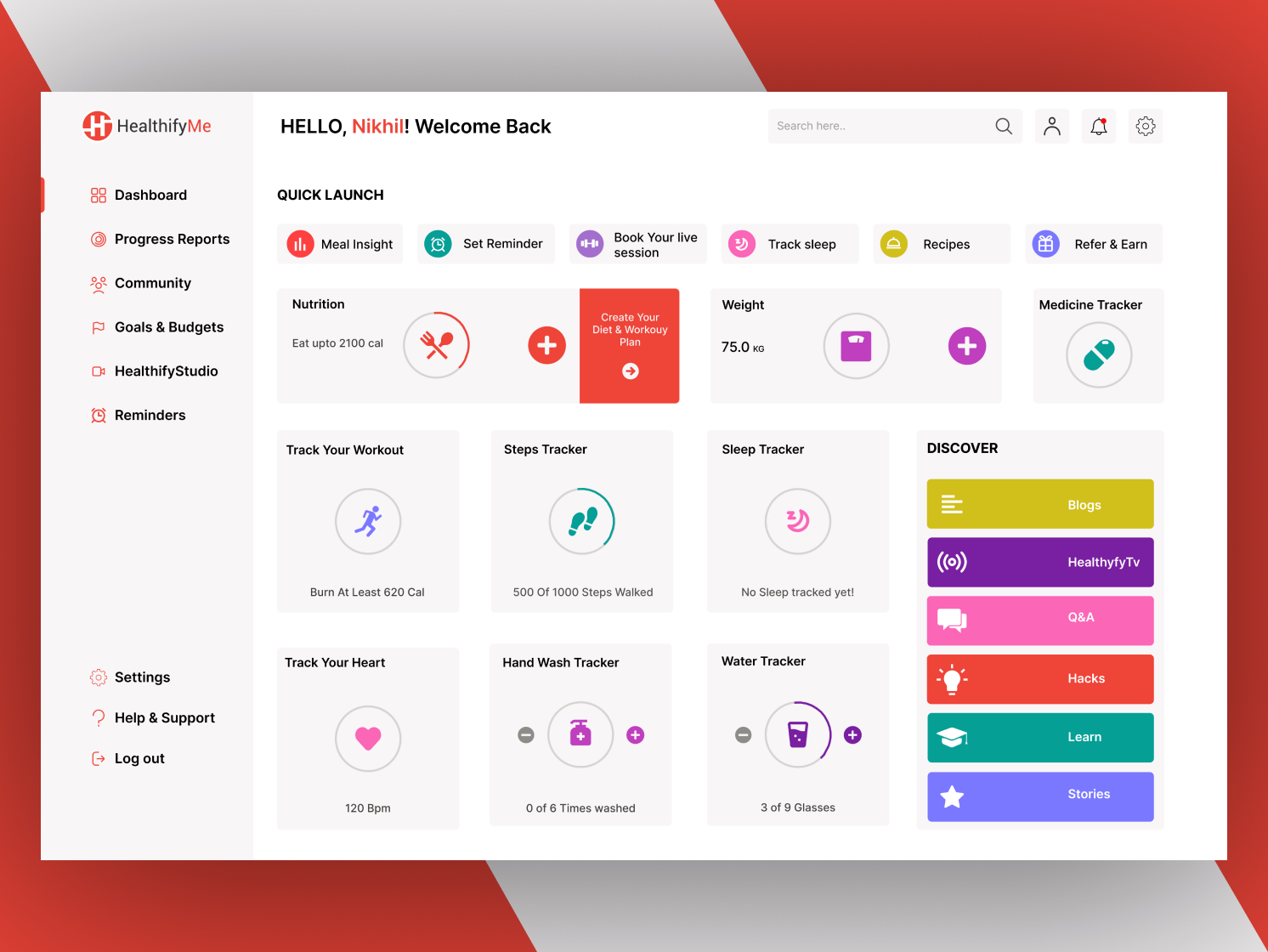Click the HealthifyMe logo icon

97,126
